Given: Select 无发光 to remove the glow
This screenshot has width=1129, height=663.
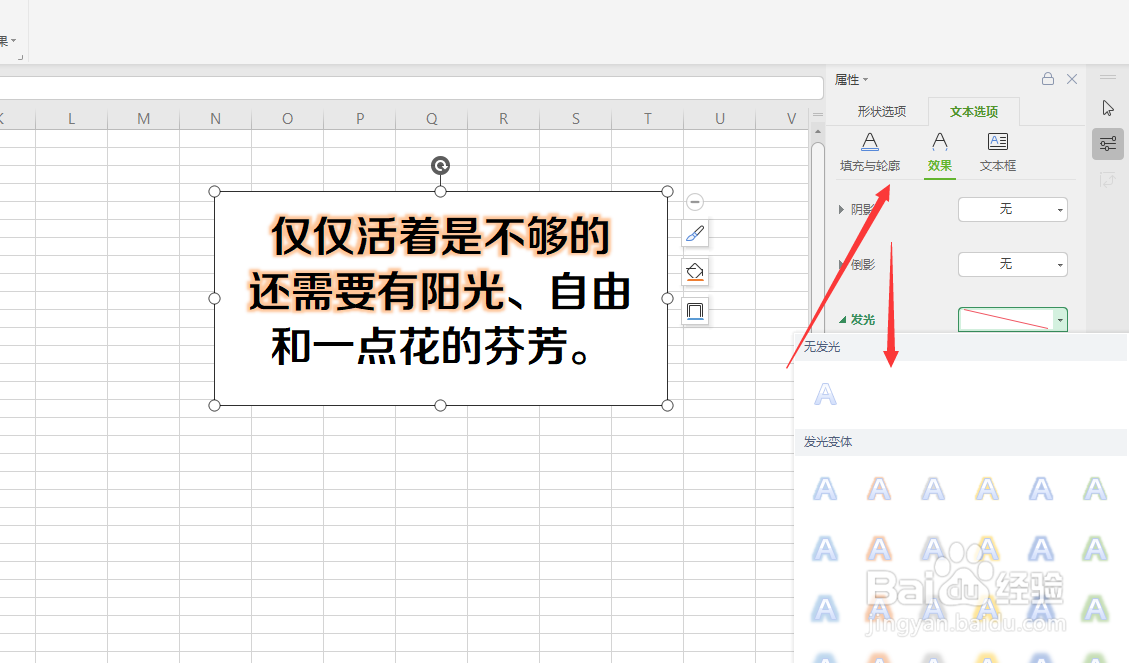Looking at the screenshot, I should [824, 393].
